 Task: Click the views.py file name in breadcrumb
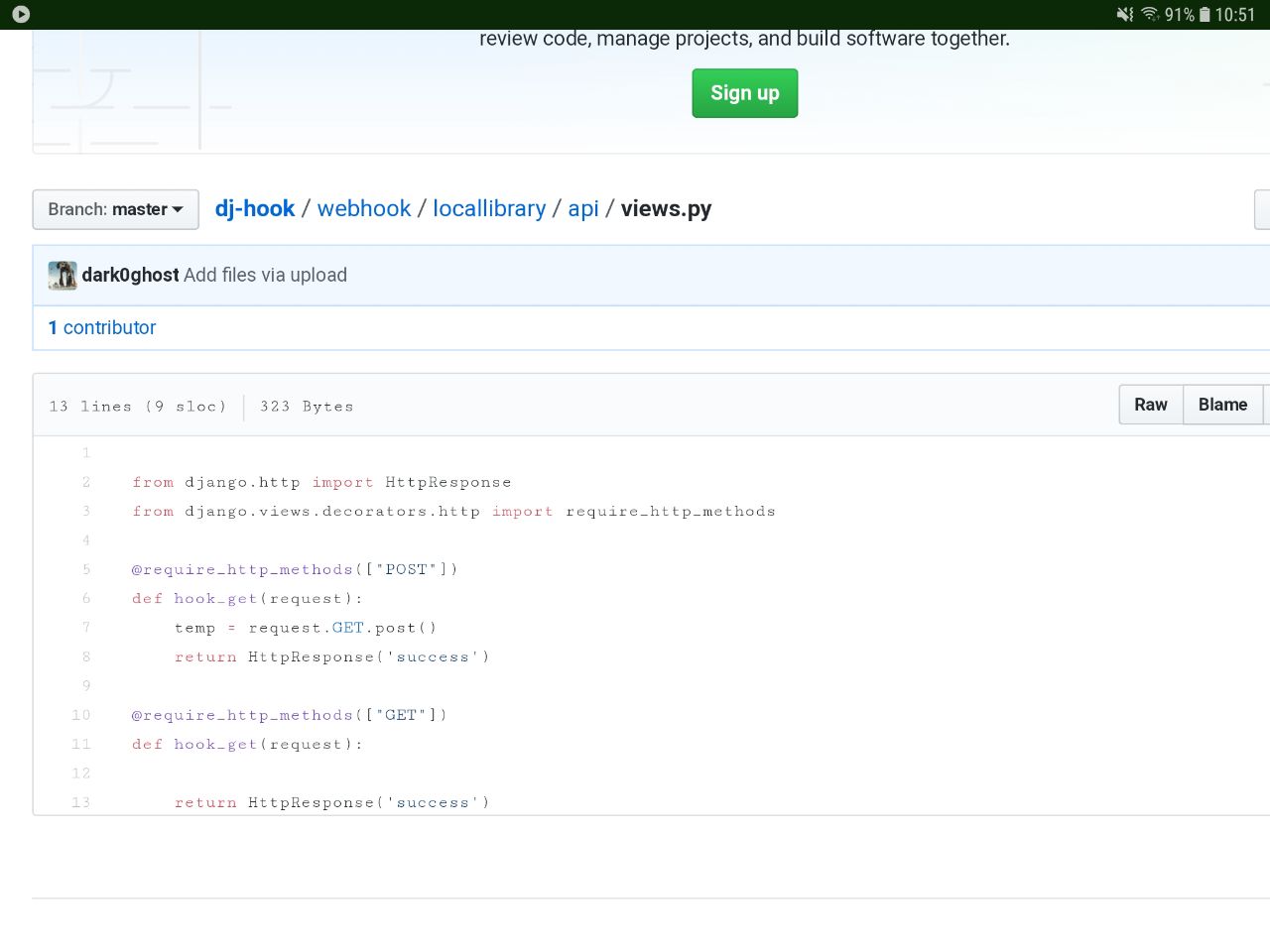(x=667, y=208)
